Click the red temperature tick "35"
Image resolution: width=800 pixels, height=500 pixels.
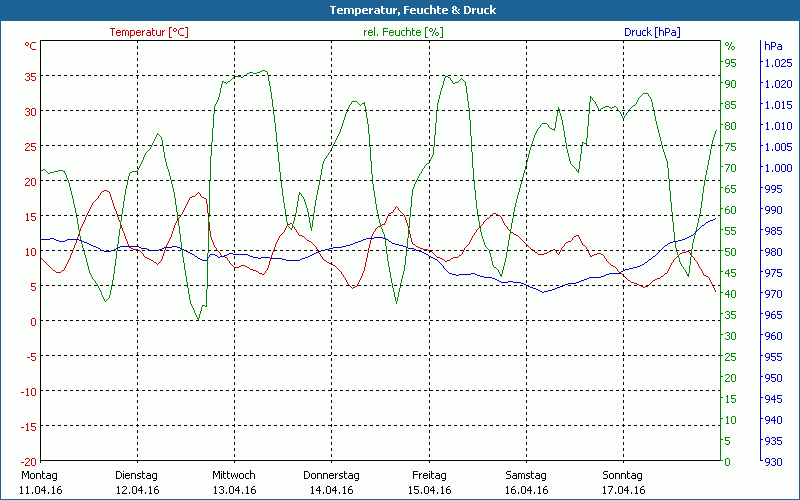31,77
